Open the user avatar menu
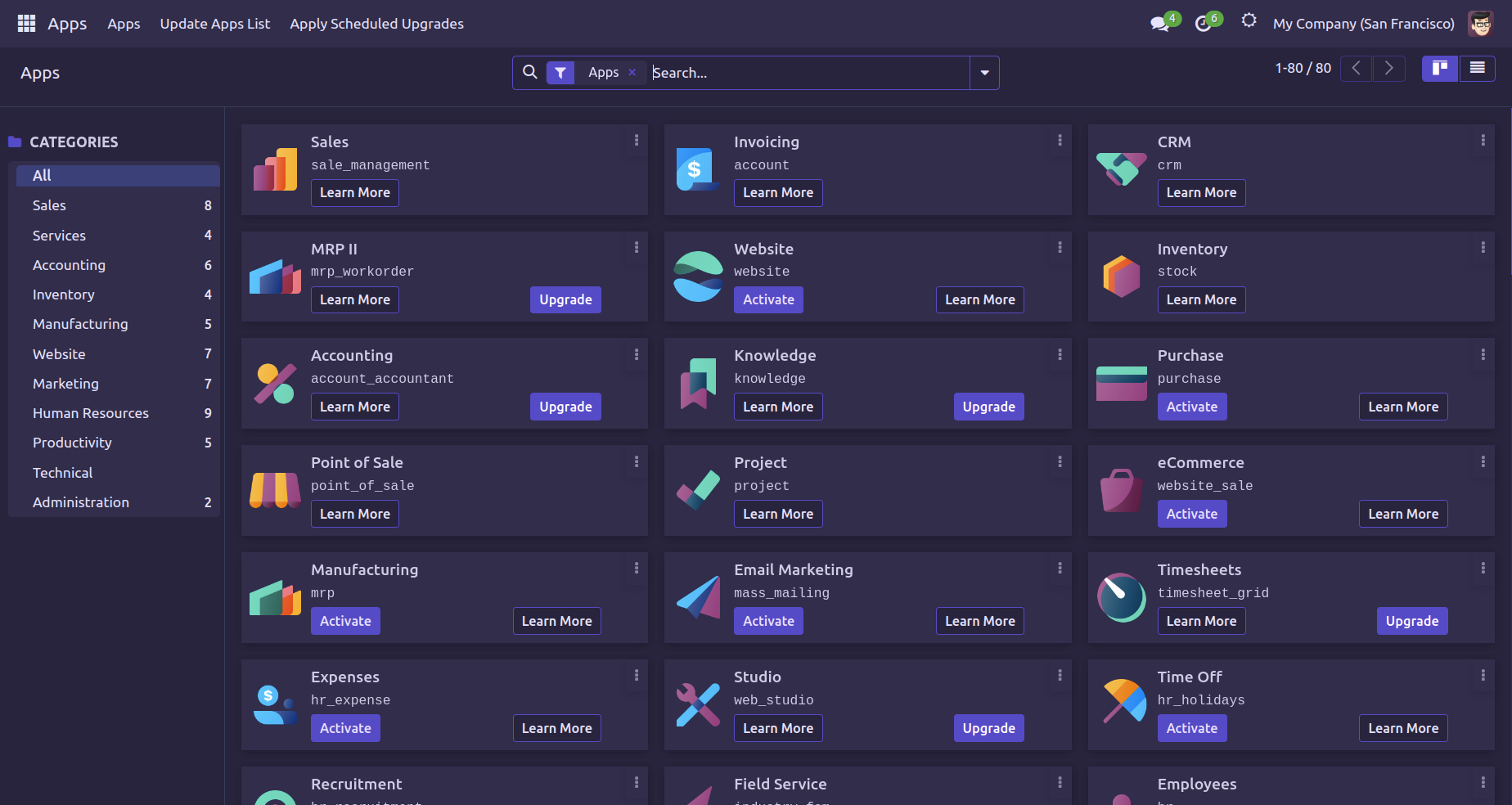Viewport: 1512px width, 805px height. click(x=1480, y=24)
